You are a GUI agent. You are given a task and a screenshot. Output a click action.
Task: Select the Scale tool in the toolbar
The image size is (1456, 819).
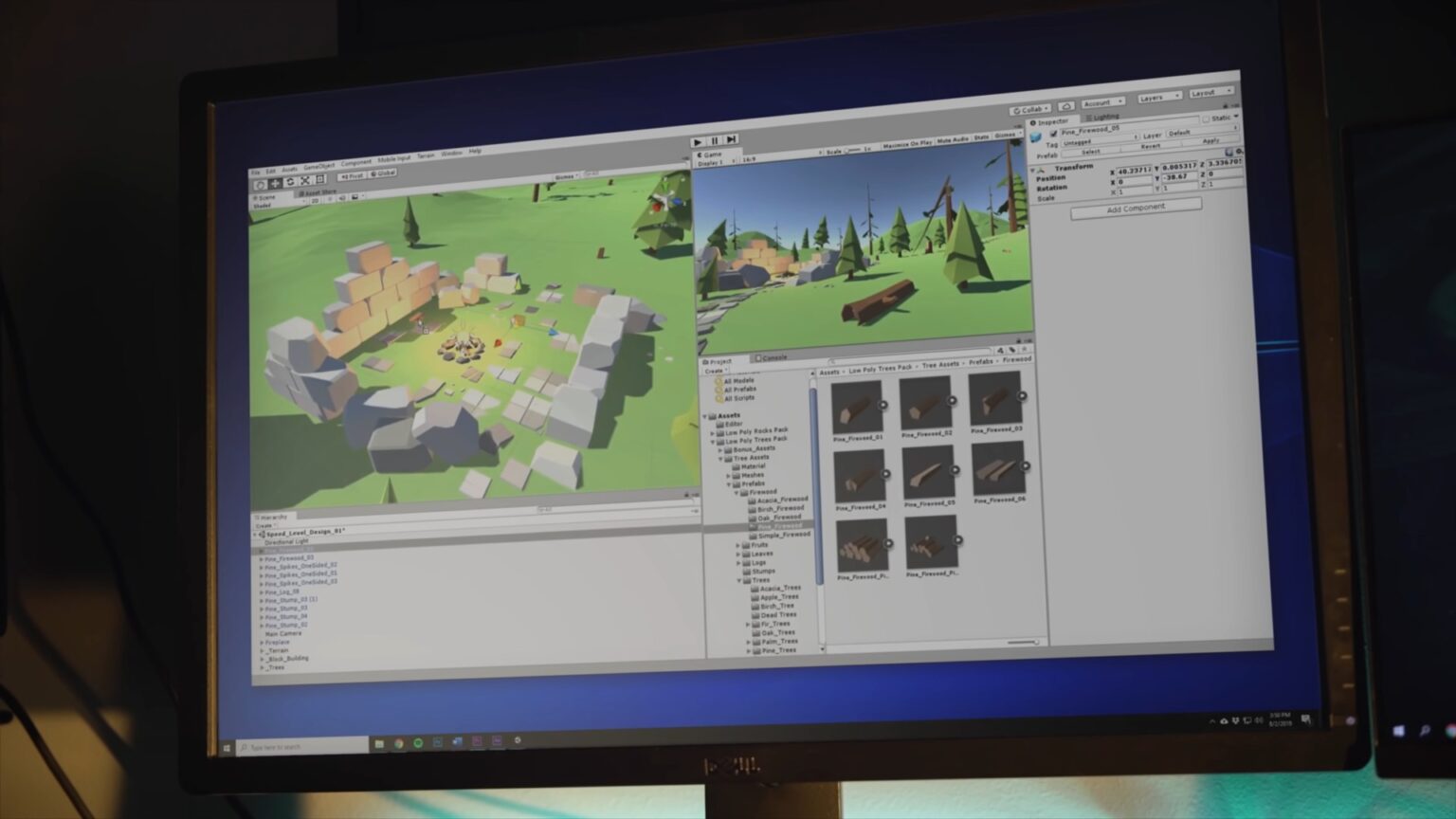coord(305,181)
